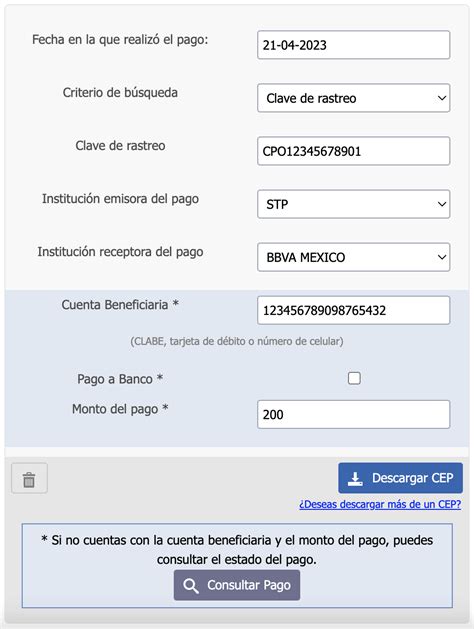Viewport: 474px width, 629px height.
Task: Open the BBVA MEXICO receptora dropdown
Action: [x=354, y=257]
